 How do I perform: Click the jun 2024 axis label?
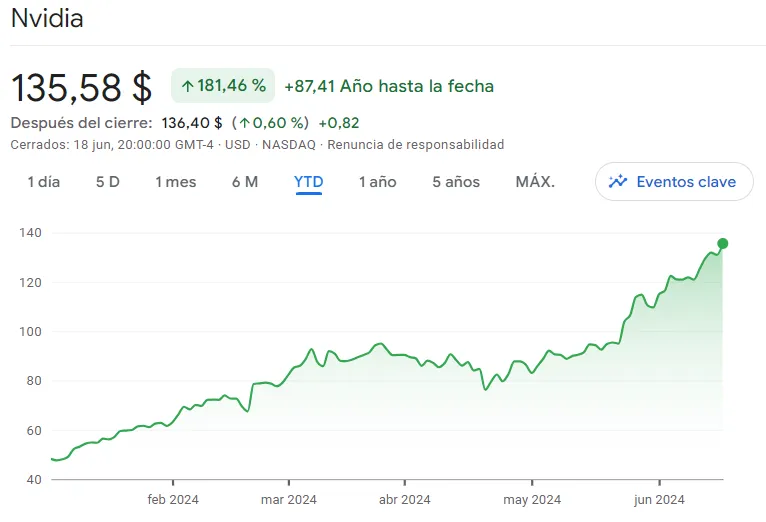tap(659, 500)
